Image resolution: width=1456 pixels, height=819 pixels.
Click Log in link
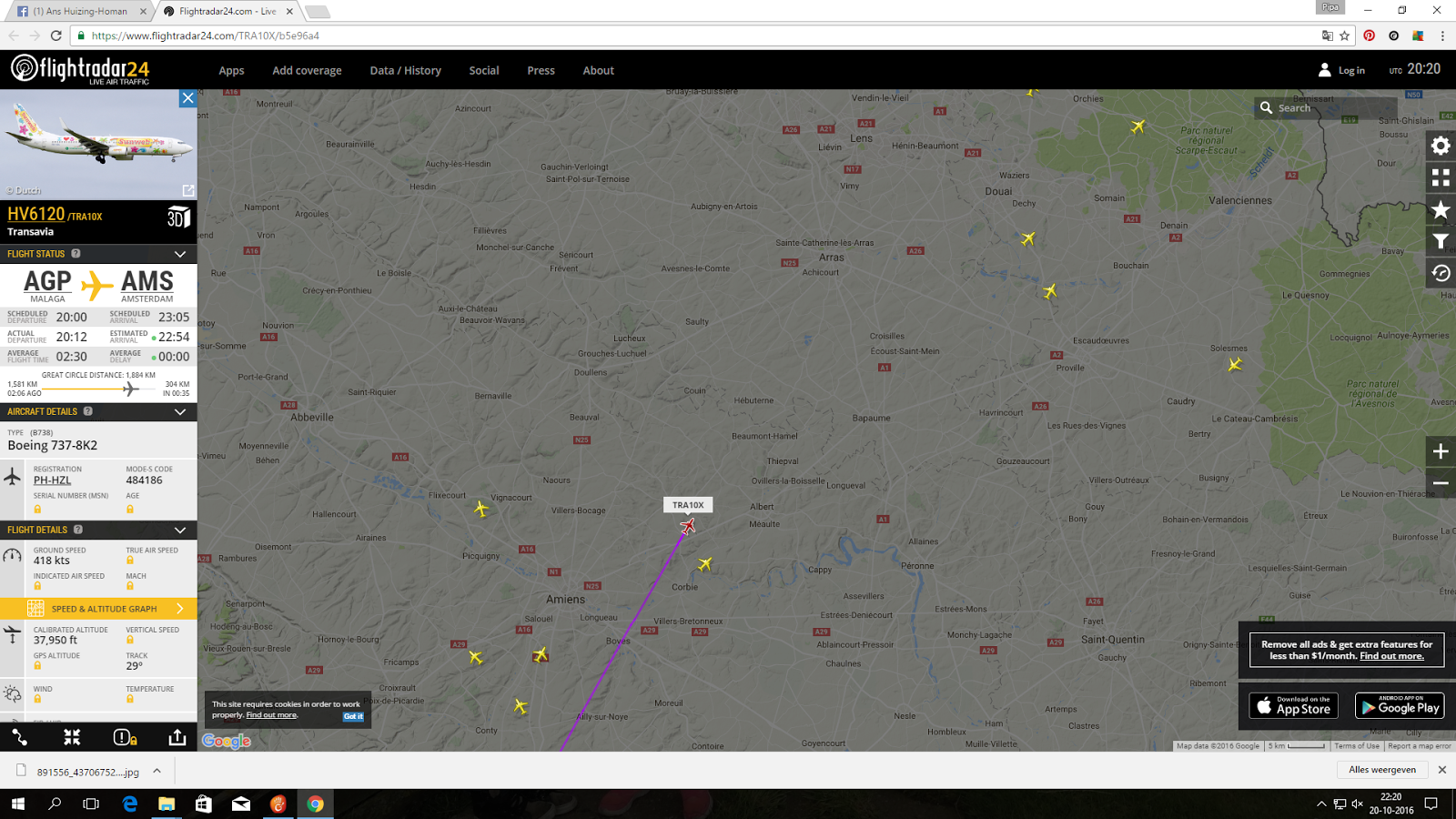pos(1351,70)
